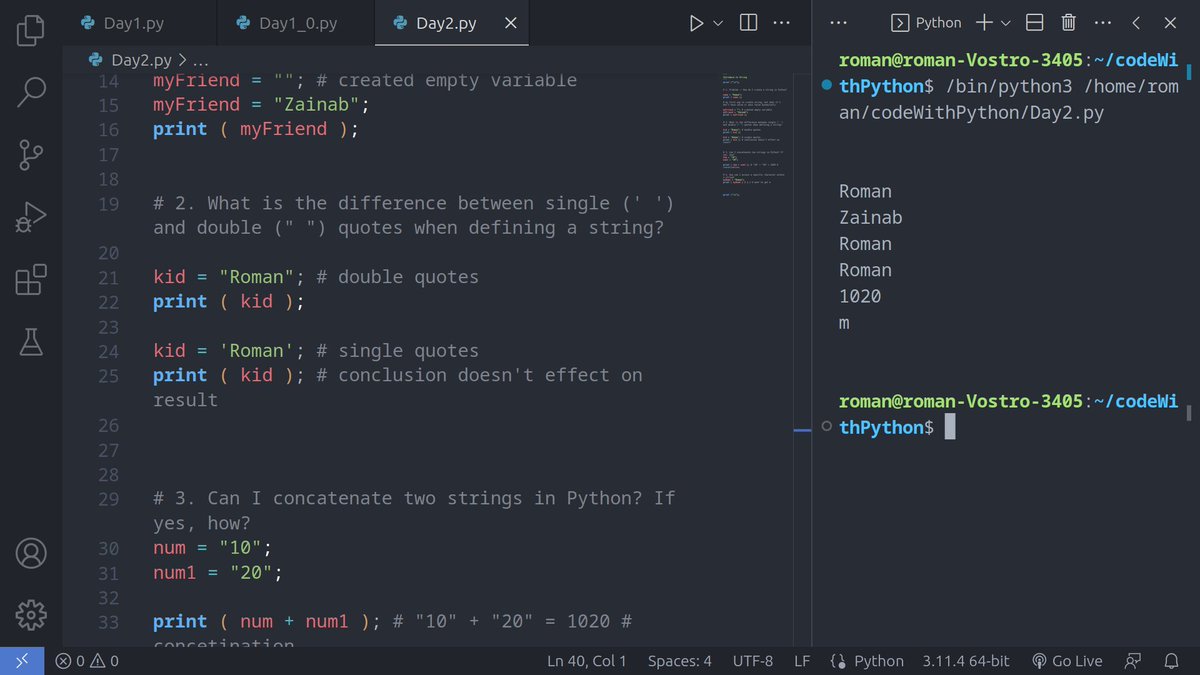This screenshot has height=675, width=1200.
Task: Open the Source Control view
Action: tap(31, 156)
